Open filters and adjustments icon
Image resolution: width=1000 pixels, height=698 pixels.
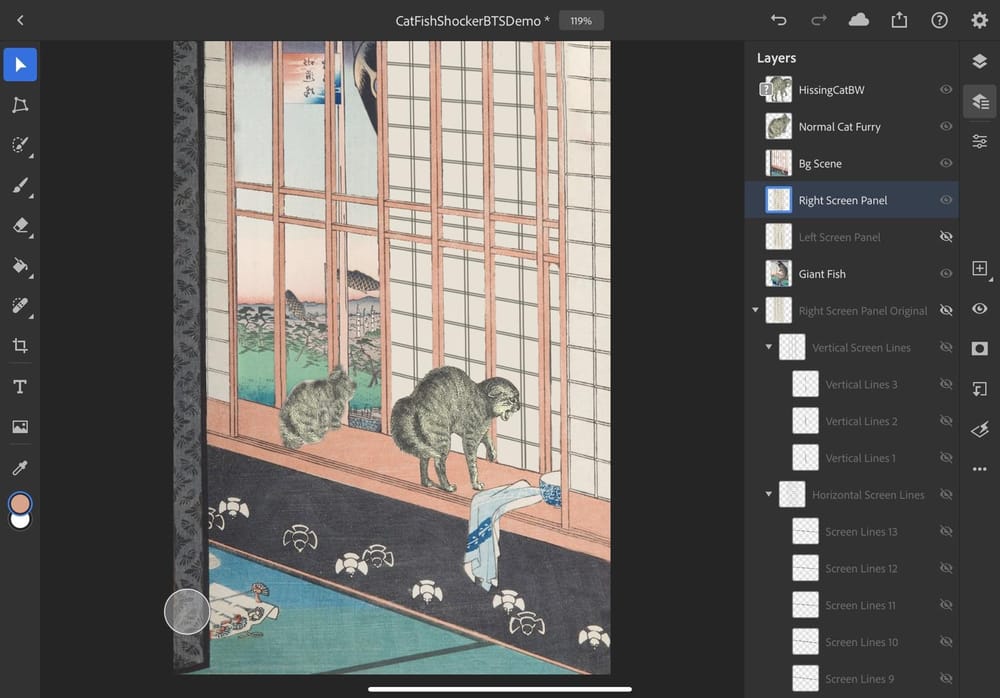coord(980,429)
